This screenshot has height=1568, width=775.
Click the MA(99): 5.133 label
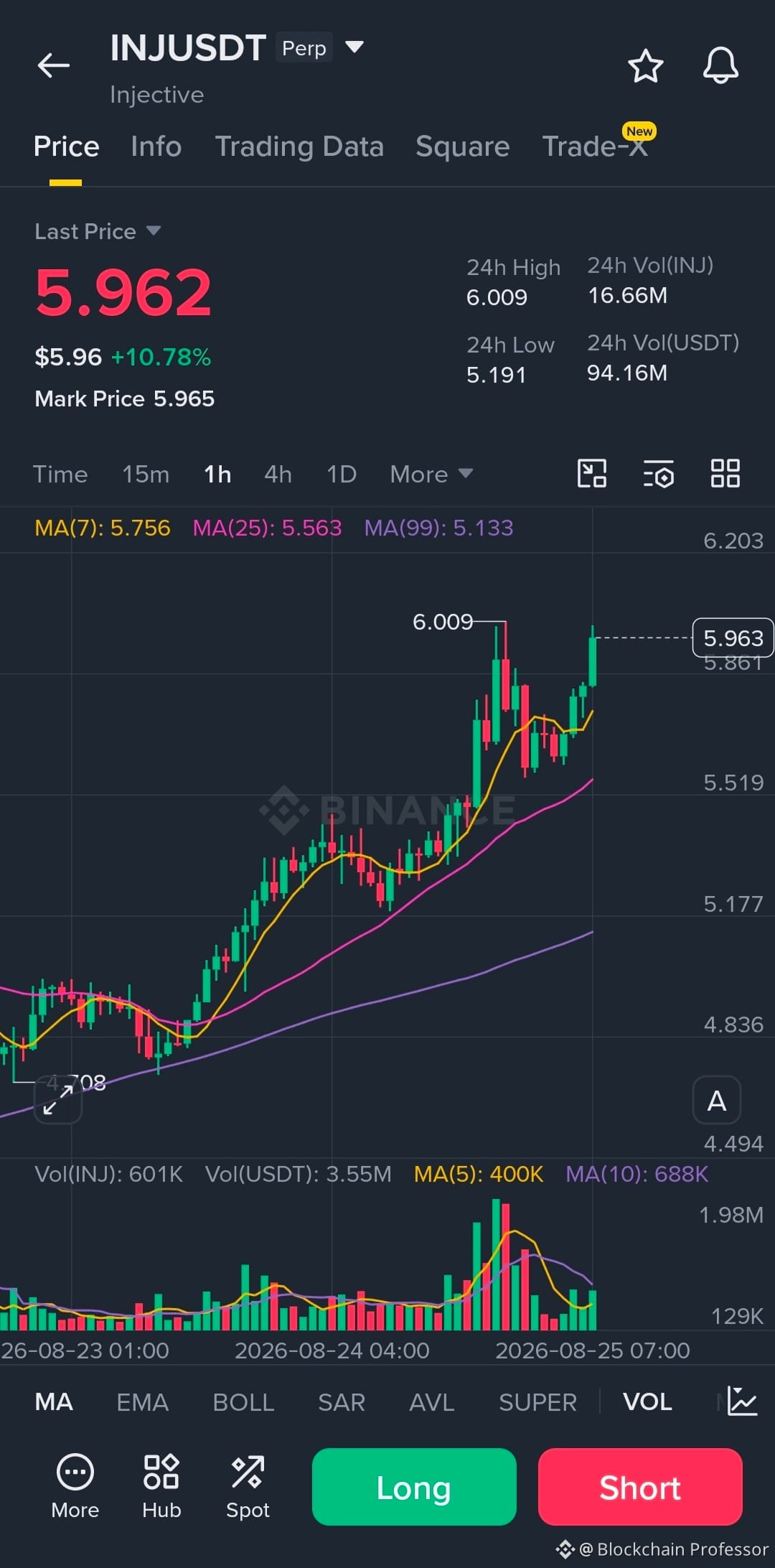coord(438,528)
